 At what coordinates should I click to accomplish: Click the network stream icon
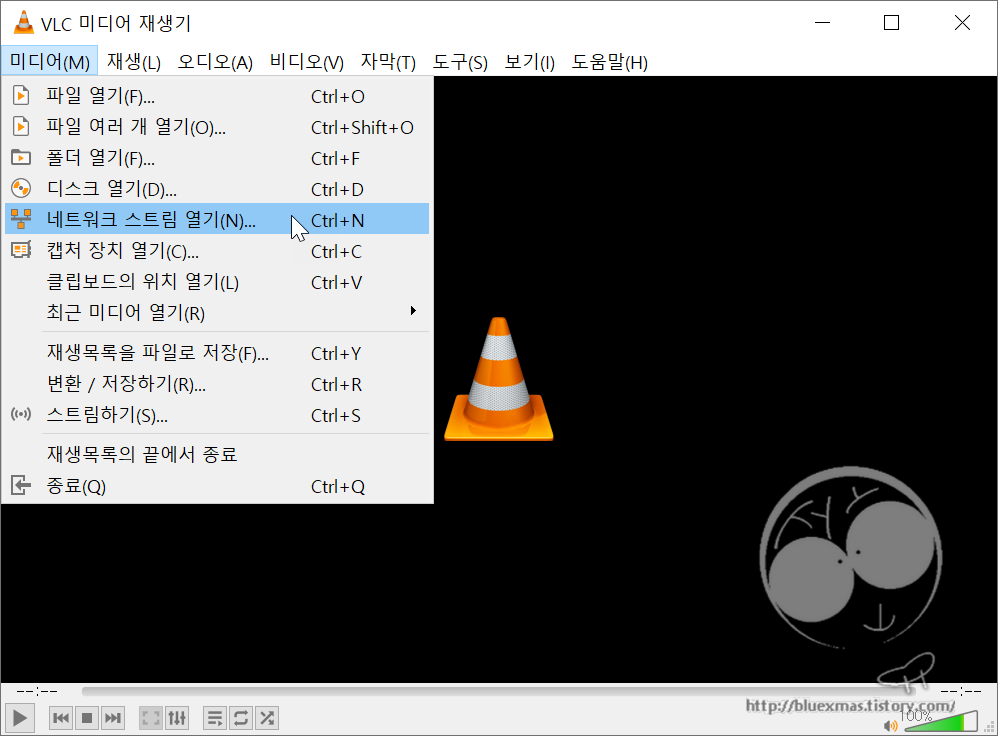pyautogui.click(x=21, y=219)
